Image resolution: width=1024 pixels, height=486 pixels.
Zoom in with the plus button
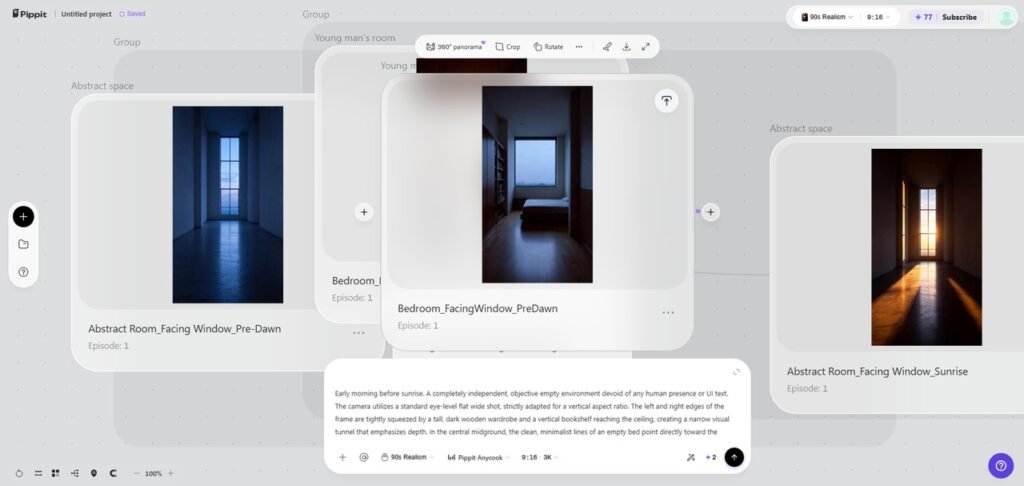tap(170, 473)
